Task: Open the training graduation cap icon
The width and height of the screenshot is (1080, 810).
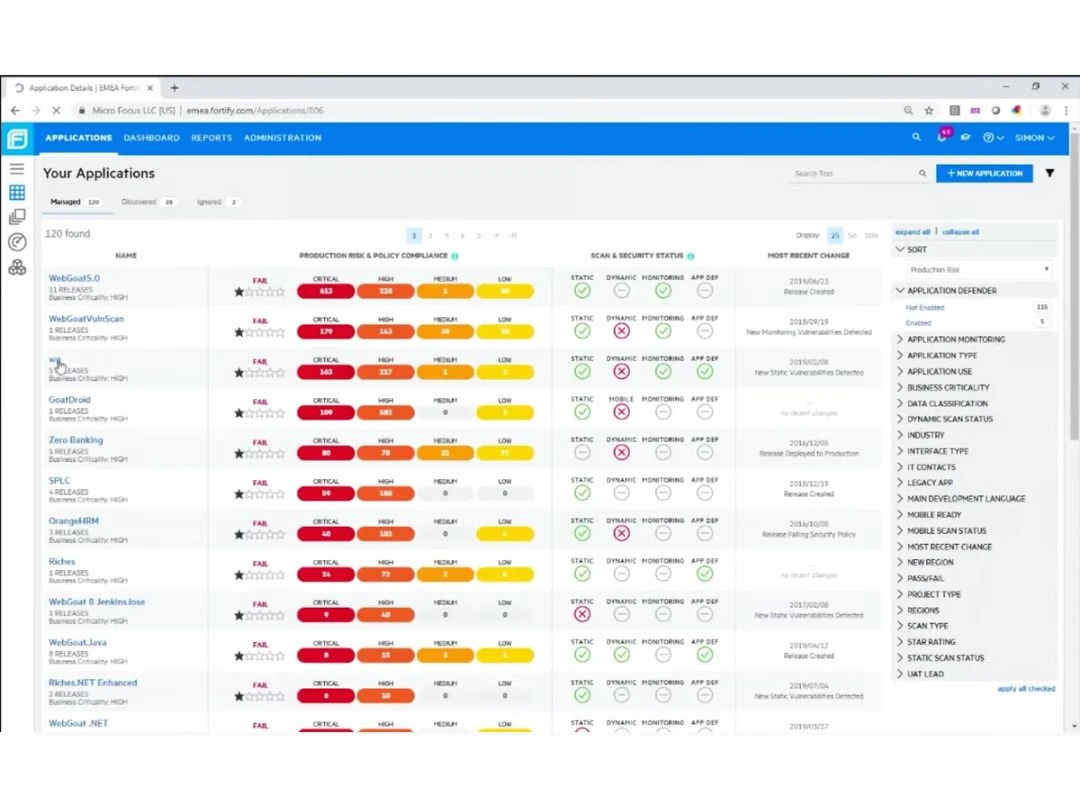Action: coord(965,138)
